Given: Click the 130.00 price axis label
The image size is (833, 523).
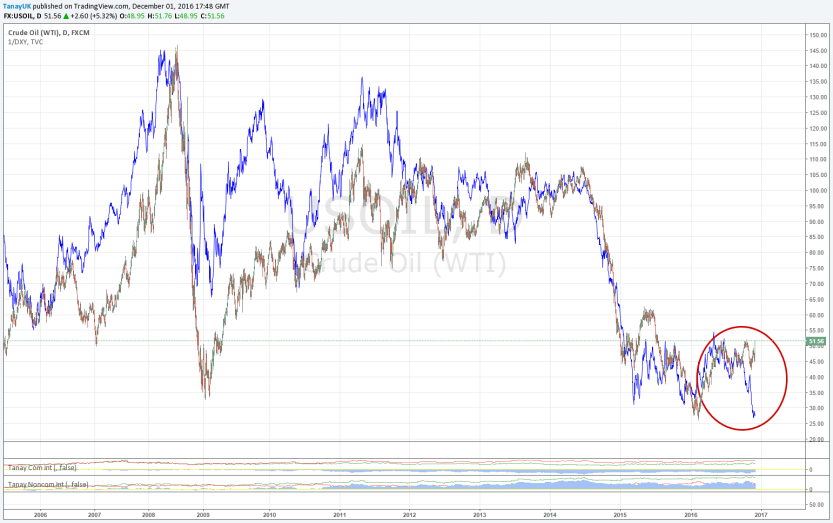Looking at the screenshot, I should (x=818, y=97).
